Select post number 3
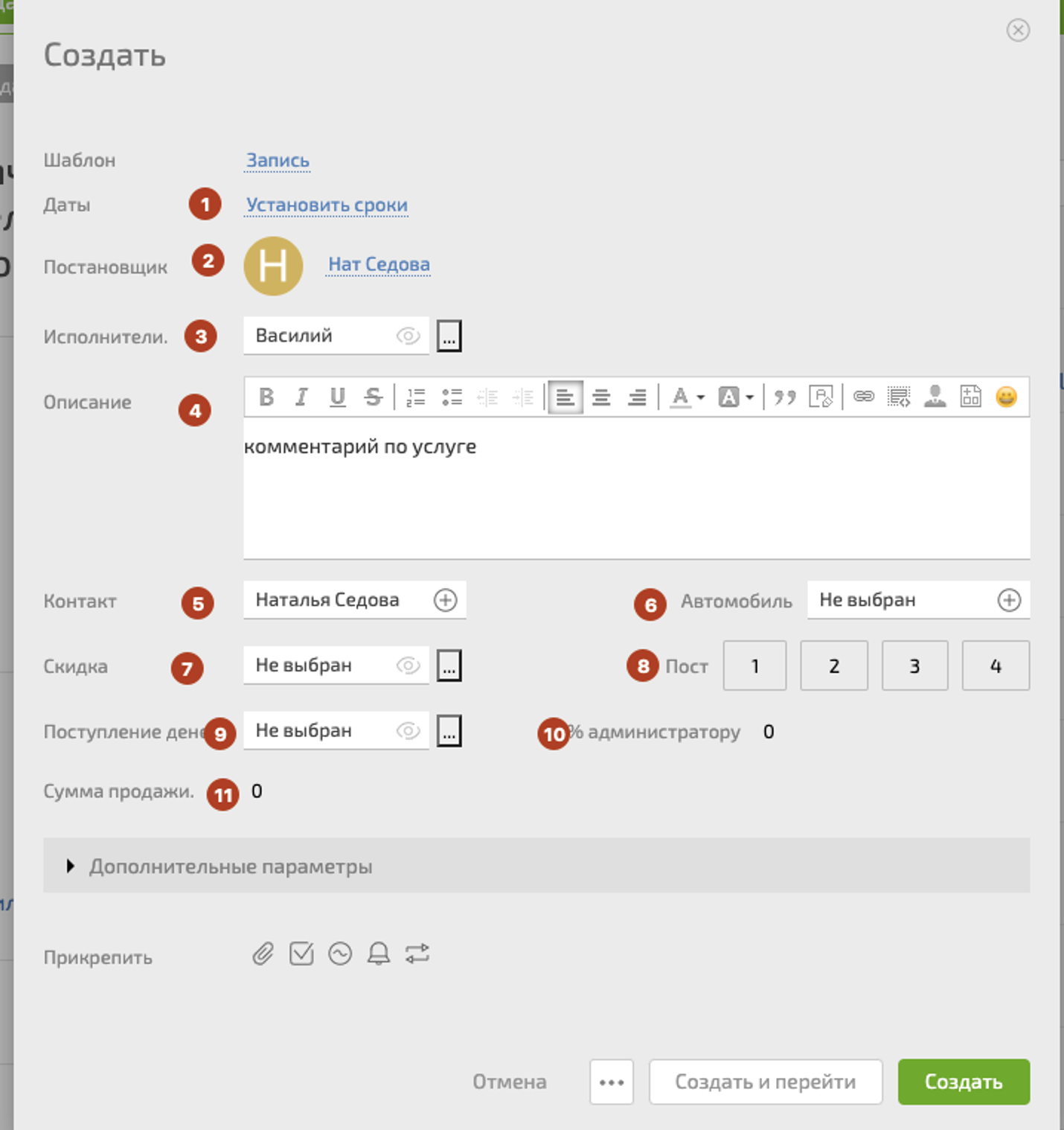1064x1130 pixels. coord(914,665)
